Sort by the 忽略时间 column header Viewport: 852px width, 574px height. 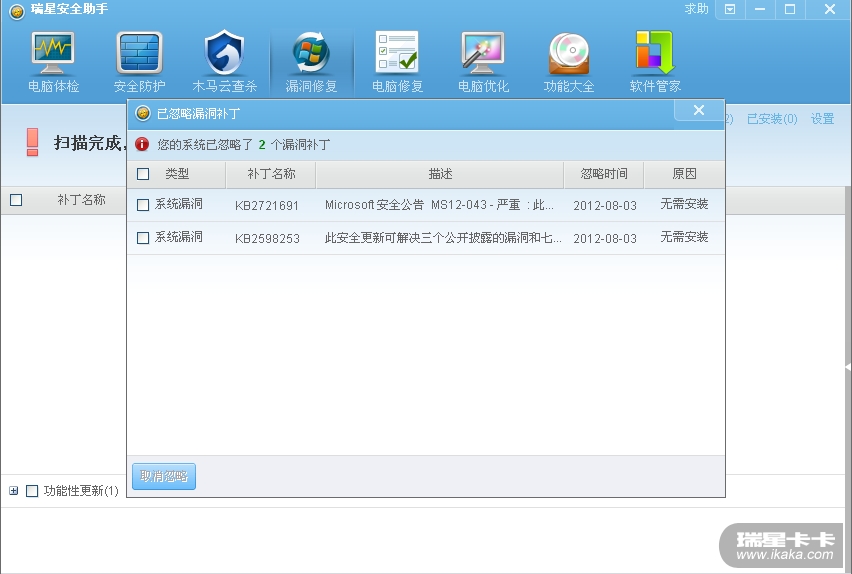604,174
